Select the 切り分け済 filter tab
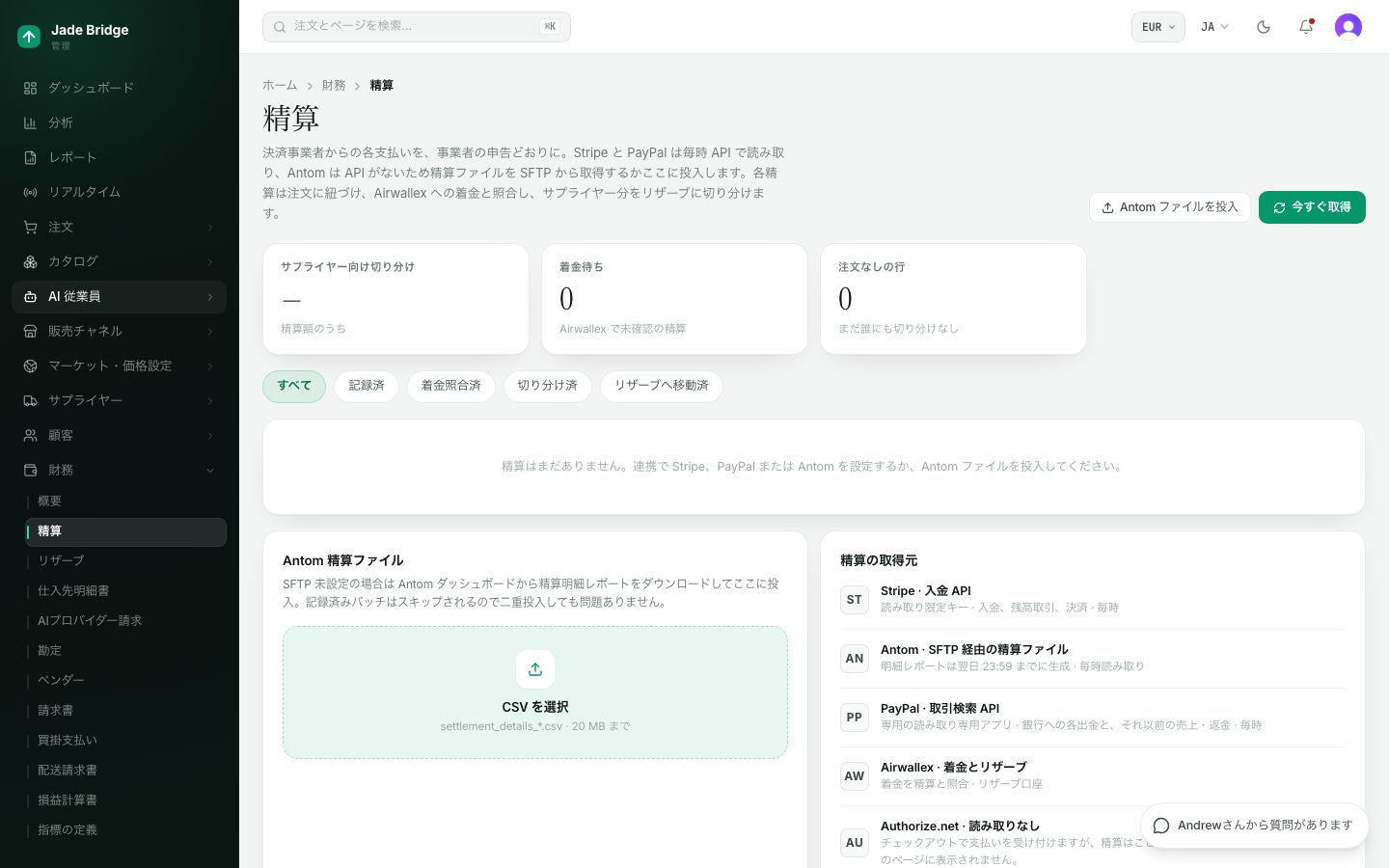 [x=548, y=386]
